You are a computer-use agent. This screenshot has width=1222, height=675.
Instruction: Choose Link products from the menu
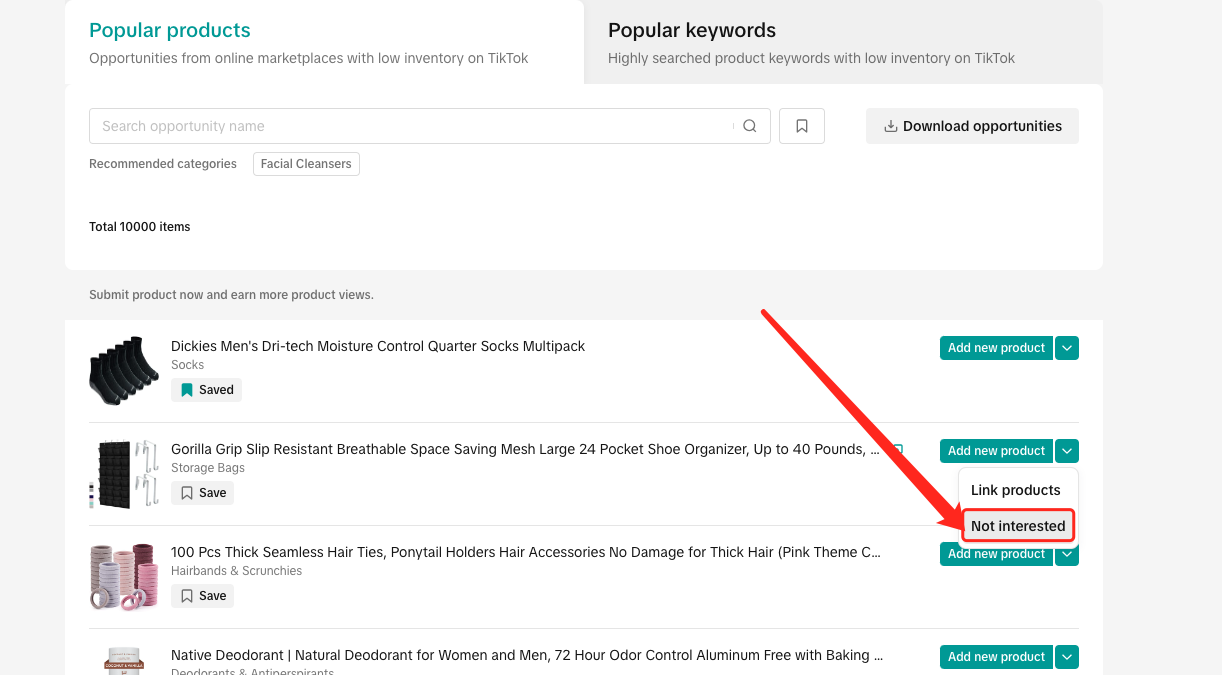coord(1015,490)
